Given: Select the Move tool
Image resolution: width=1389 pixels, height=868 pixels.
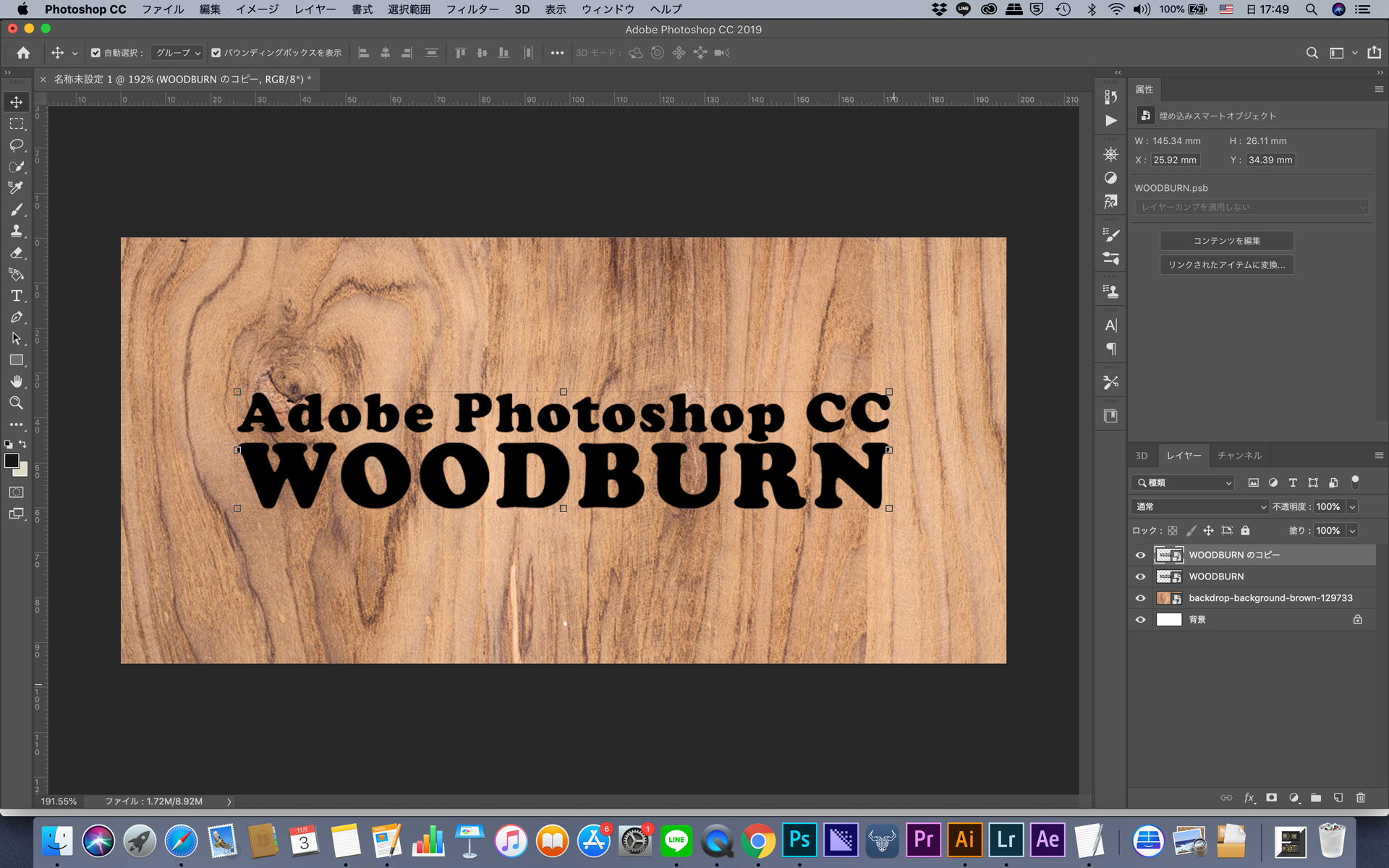Looking at the screenshot, I should [16, 102].
